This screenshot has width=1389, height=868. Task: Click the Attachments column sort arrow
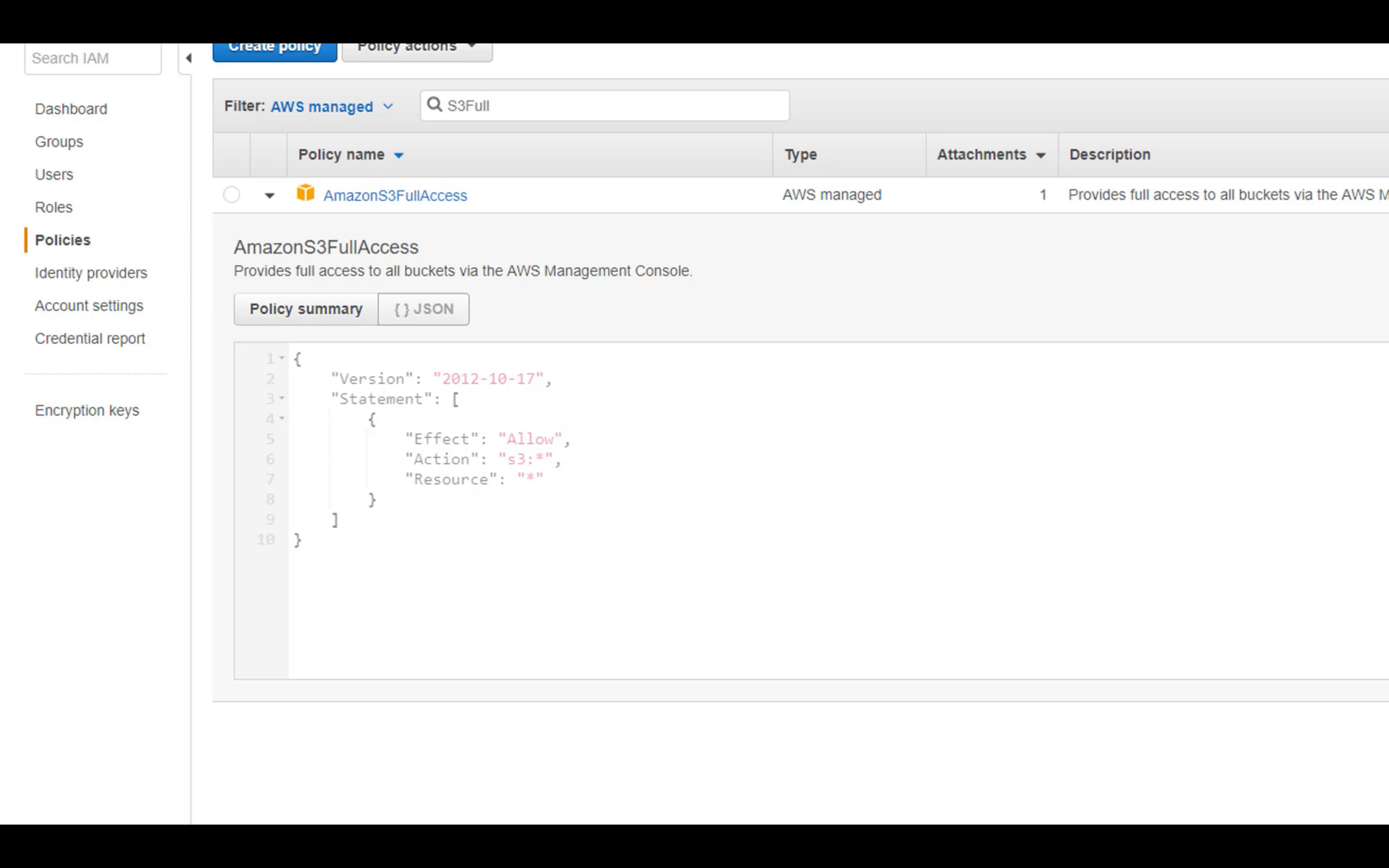tap(1041, 155)
